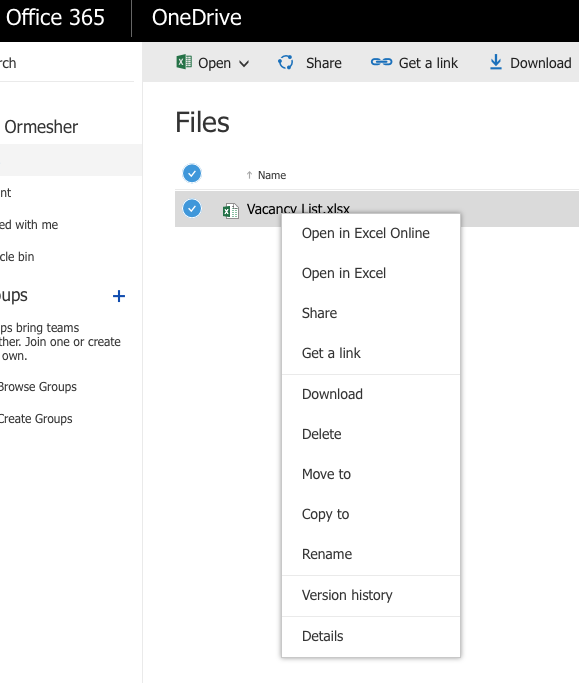Click the Vacancy List.xlsx file name
Image resolution: width=579 pixels, height=683 pixels.
[298, 209]
